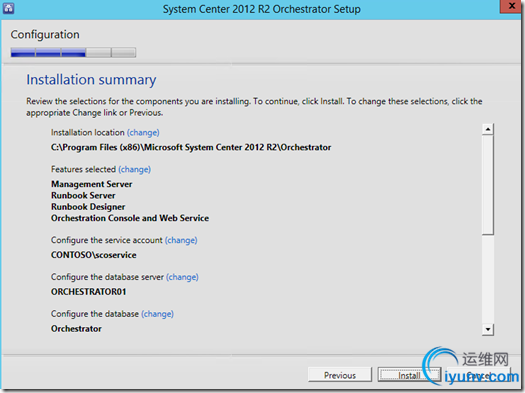The image size is (525, 393).
Task: Click the Install button
Action: tap(409, 375)
